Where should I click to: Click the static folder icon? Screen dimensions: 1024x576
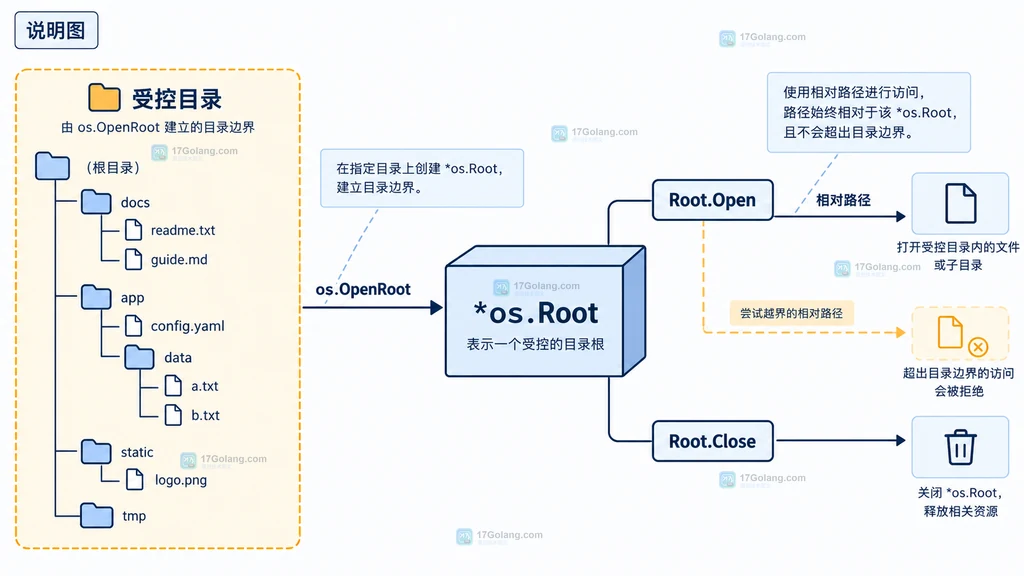click(96, 451)
